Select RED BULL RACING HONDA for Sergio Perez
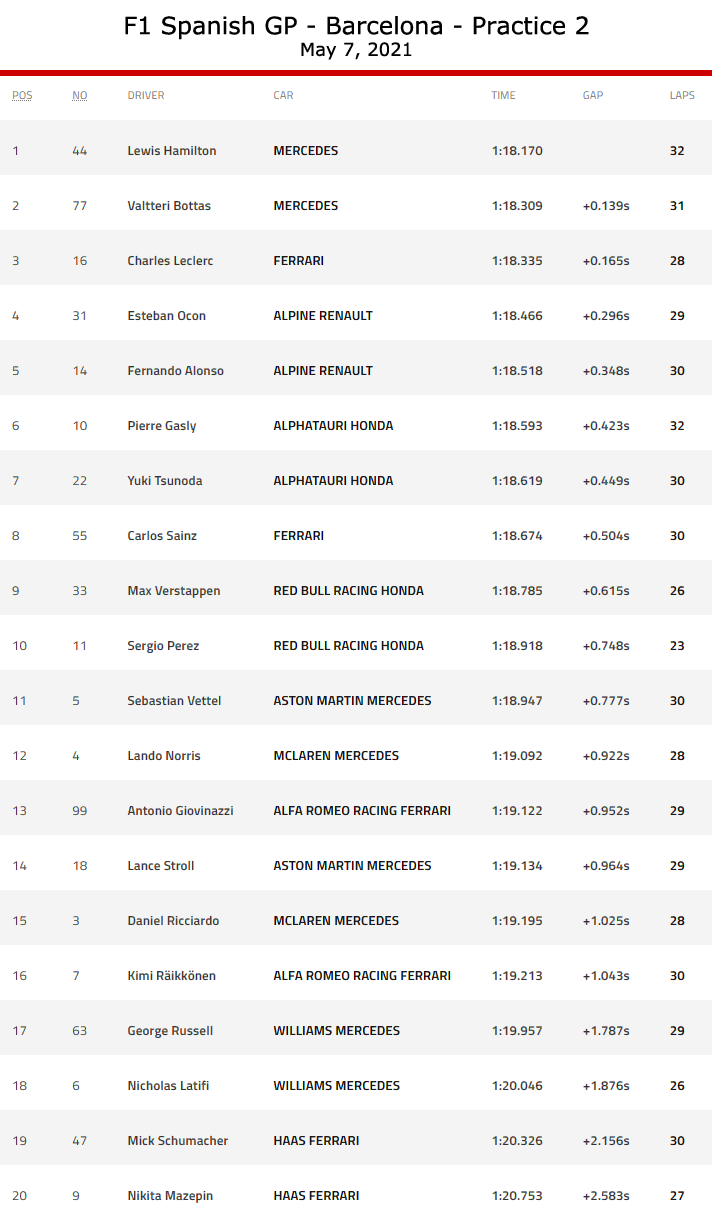The width and height of the screenshot is (712, 1212). [348, 646]
